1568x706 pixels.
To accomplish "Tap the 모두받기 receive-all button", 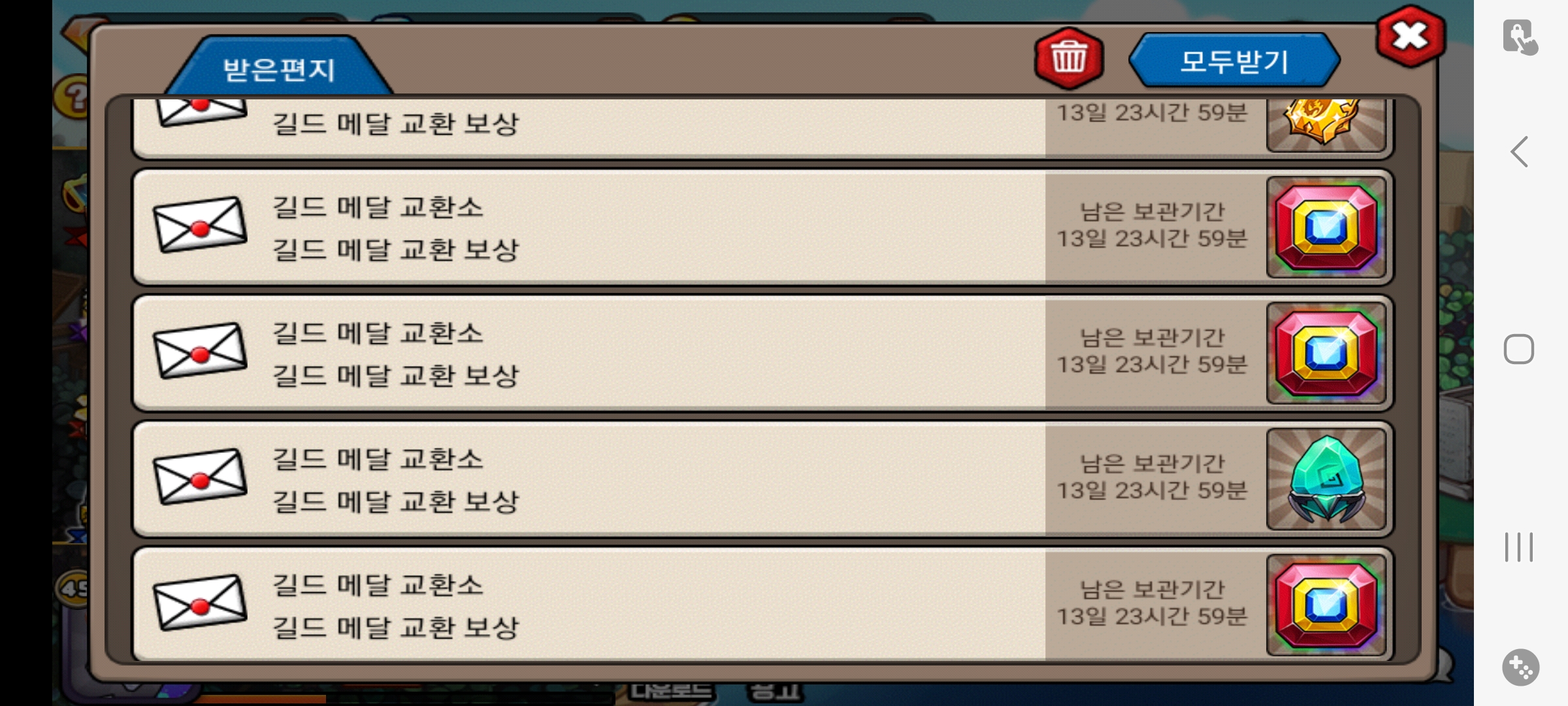I will [x=1234, y=61].
